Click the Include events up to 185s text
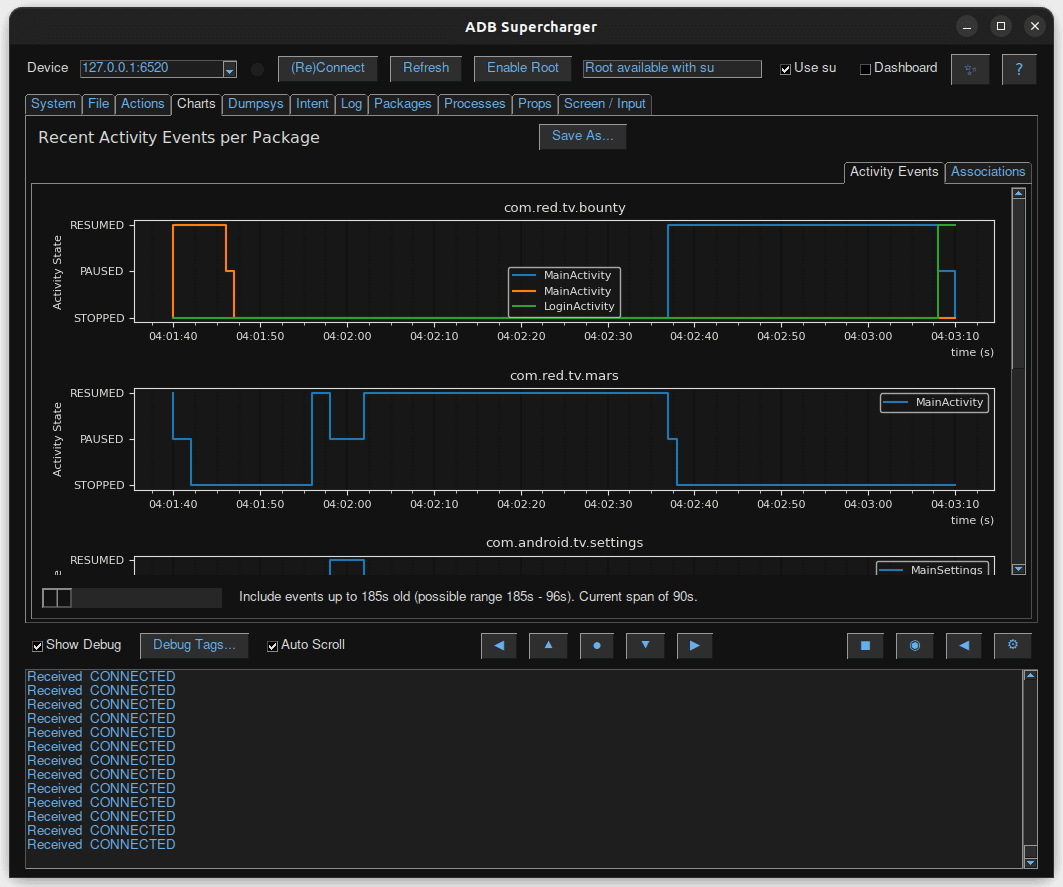The image size is (1063, 887). 468,597
